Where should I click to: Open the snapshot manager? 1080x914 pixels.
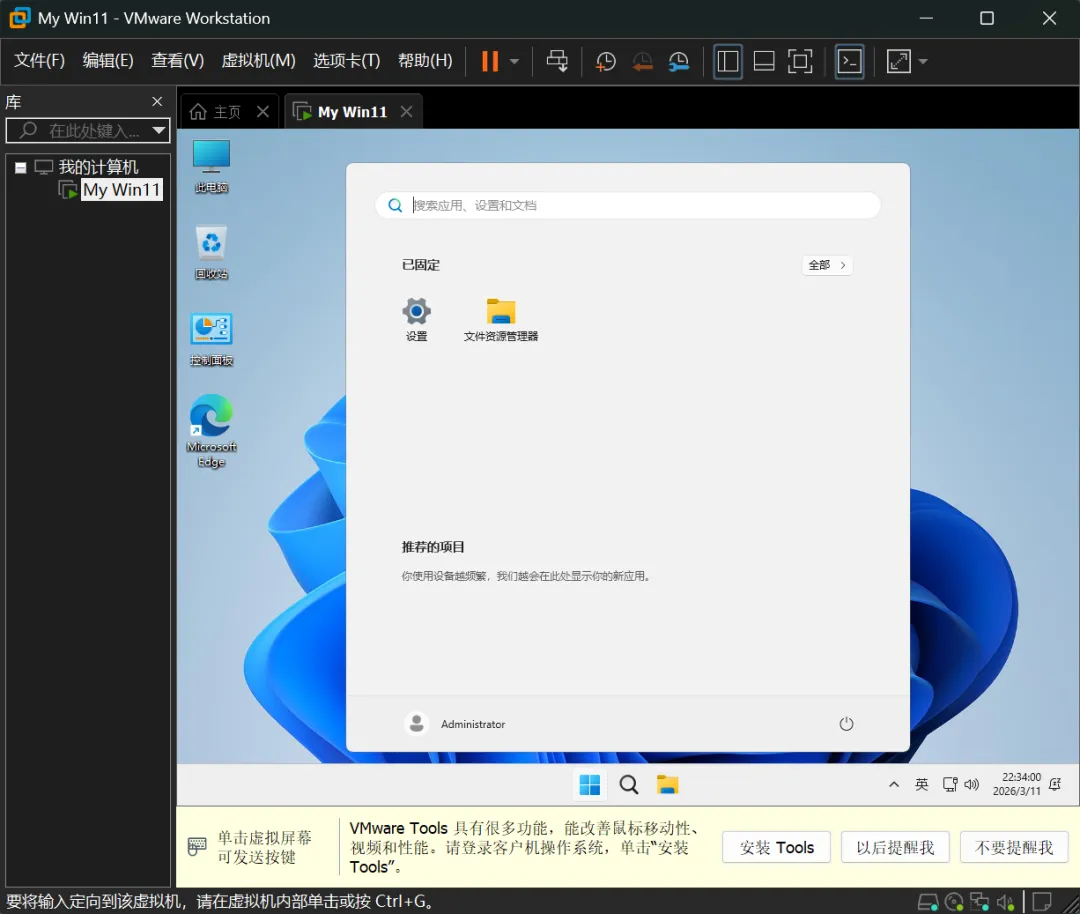tap(678, 61)
